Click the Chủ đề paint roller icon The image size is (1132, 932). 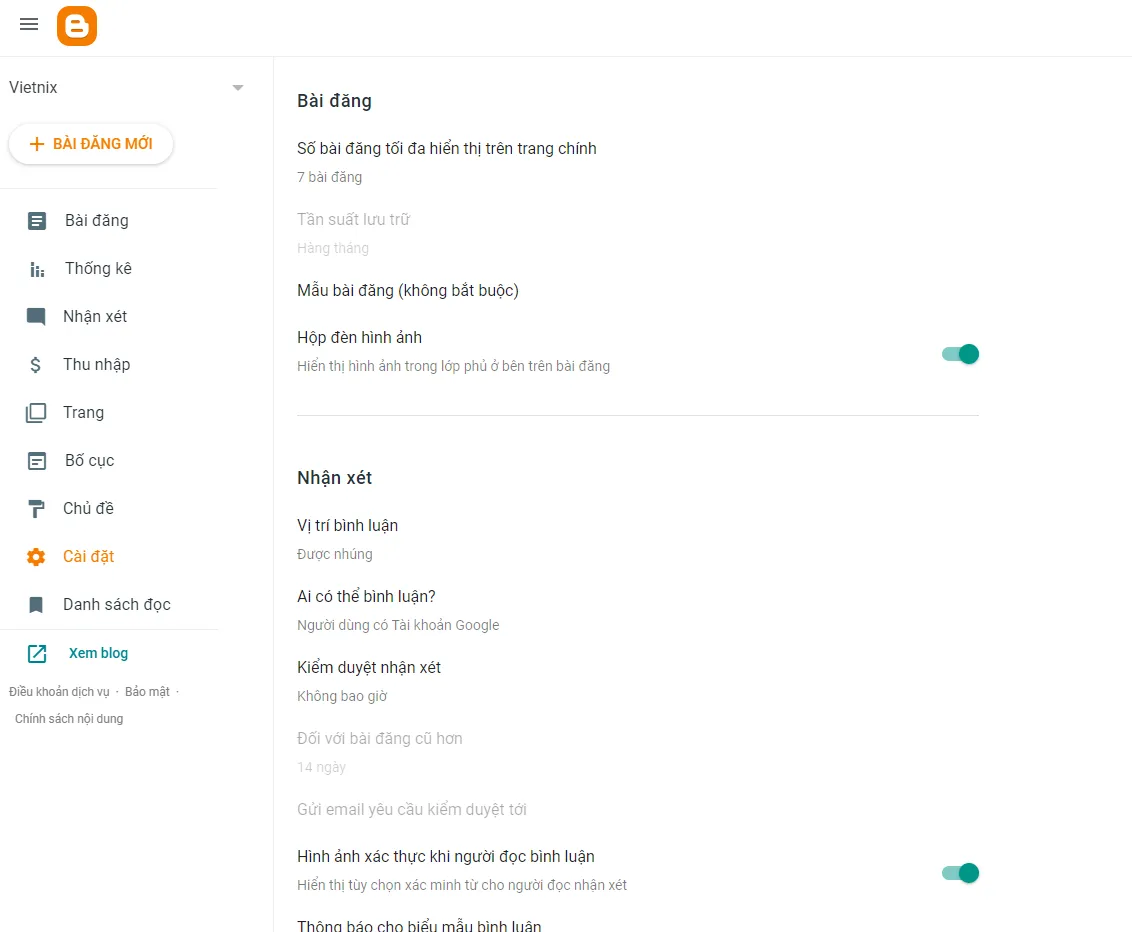point(36,509)
